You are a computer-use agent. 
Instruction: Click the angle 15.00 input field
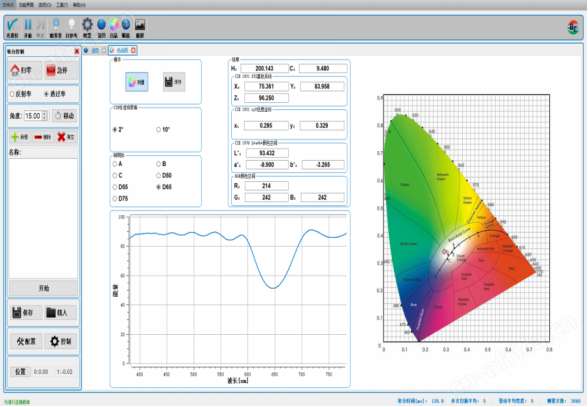click(33, 116)
